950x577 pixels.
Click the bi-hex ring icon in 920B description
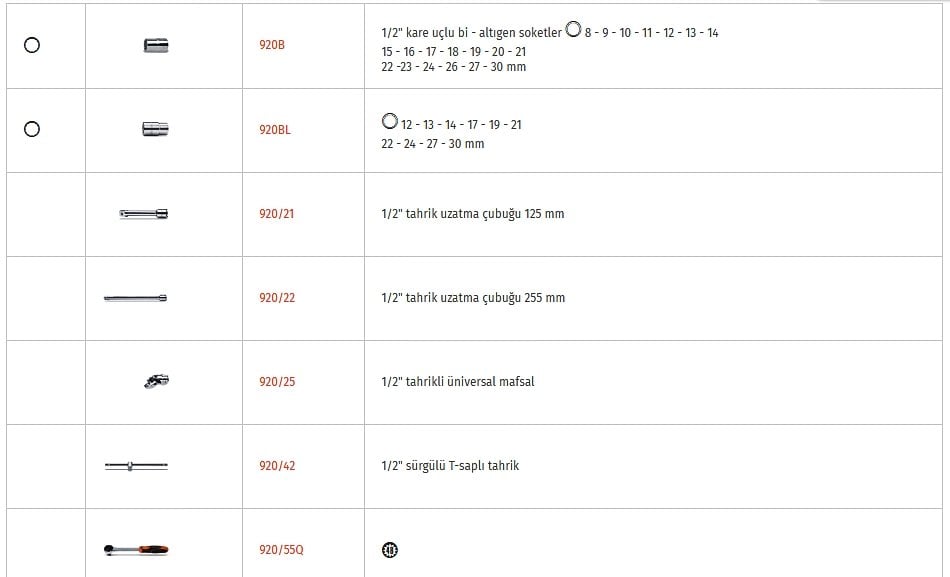pos(573,29)
